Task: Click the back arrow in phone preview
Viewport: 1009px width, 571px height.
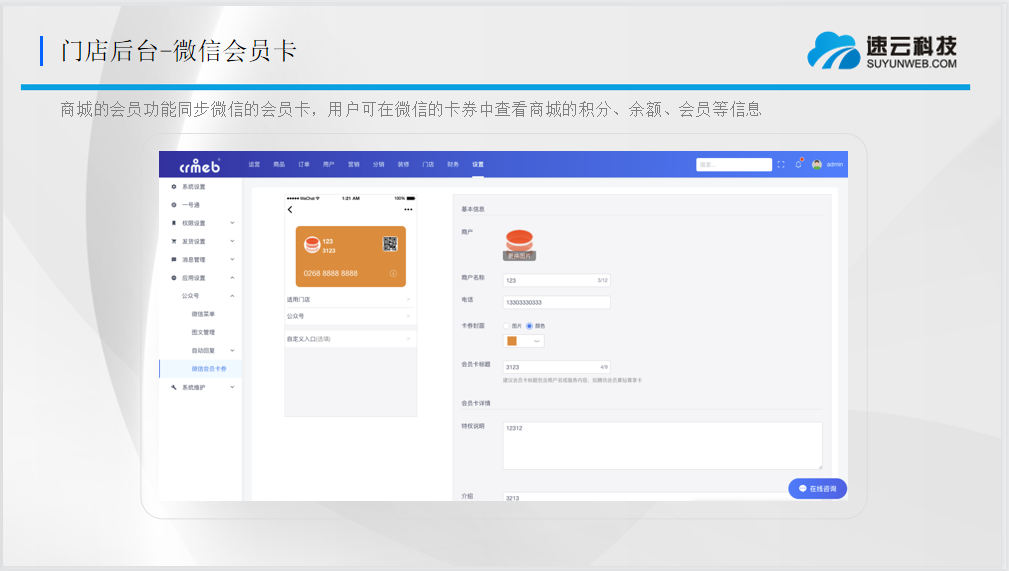Action: 290,210
